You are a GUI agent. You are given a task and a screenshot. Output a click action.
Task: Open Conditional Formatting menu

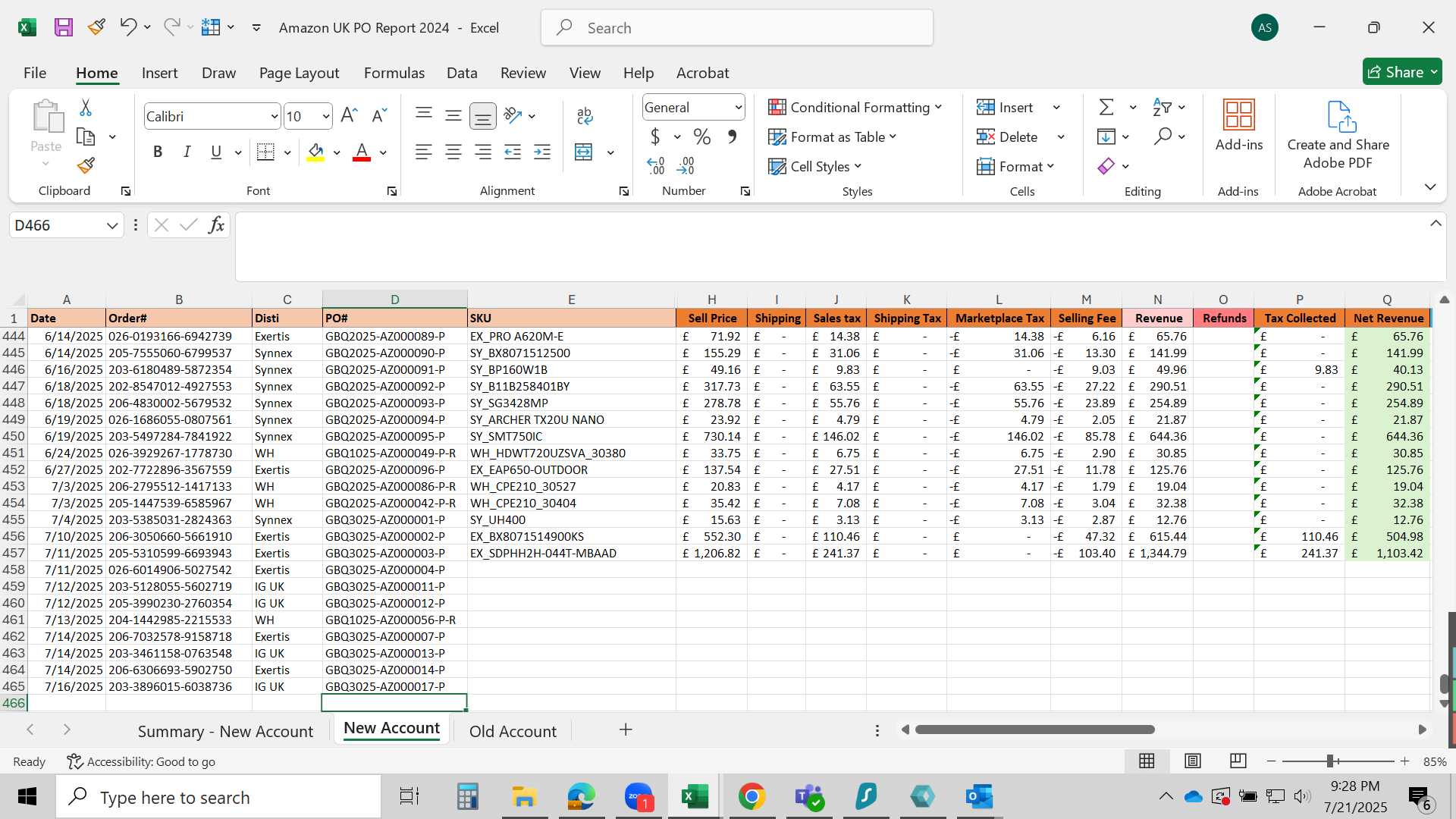855,108
